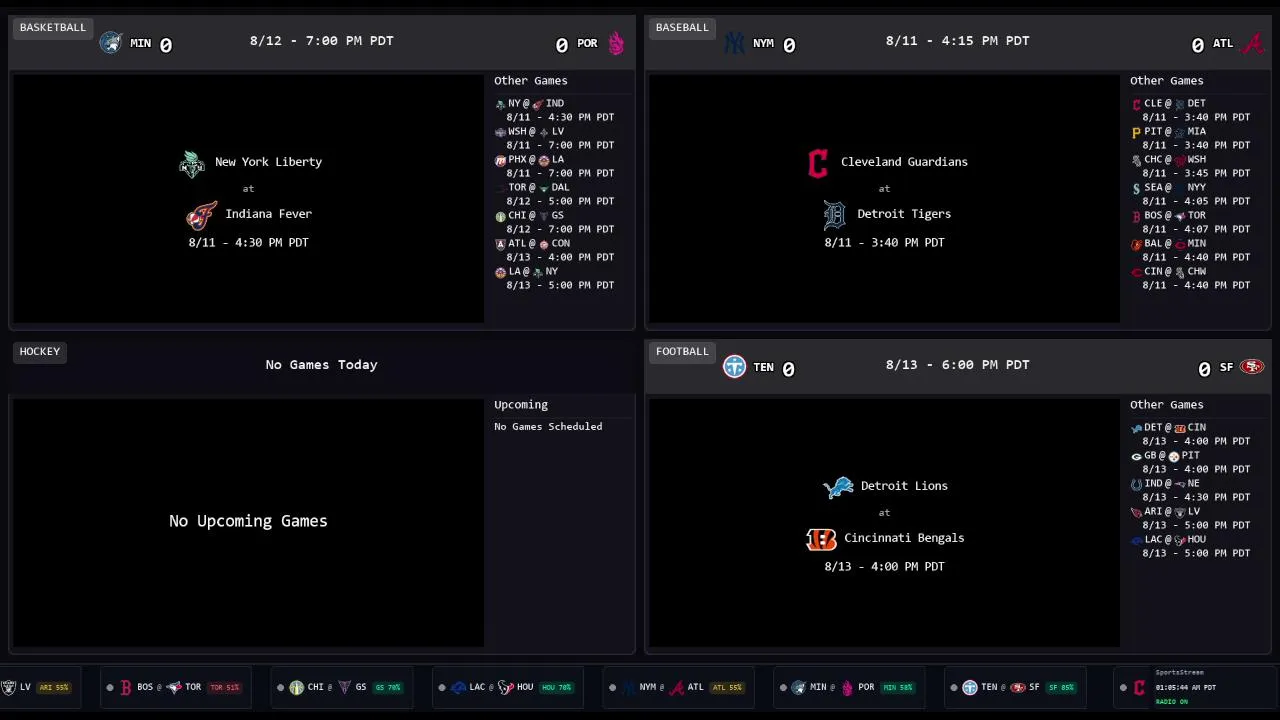
Task: Click the ATL 55% probability badge
Action: click(727, 688)
